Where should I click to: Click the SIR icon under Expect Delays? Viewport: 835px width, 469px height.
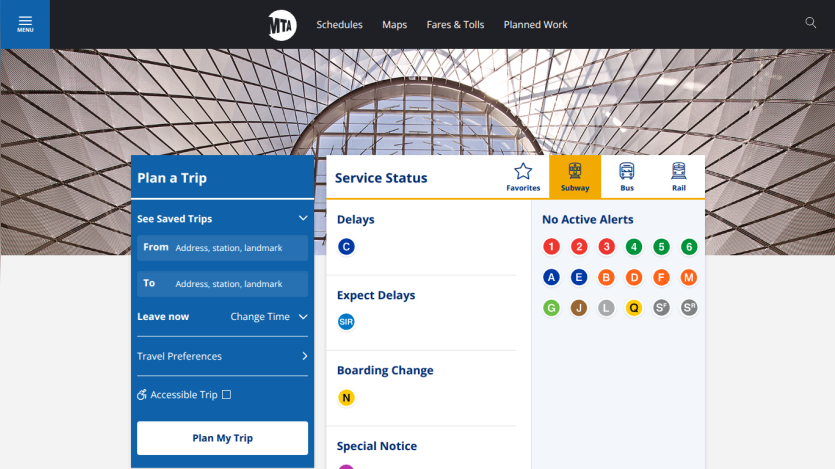[x=346, y=322]
